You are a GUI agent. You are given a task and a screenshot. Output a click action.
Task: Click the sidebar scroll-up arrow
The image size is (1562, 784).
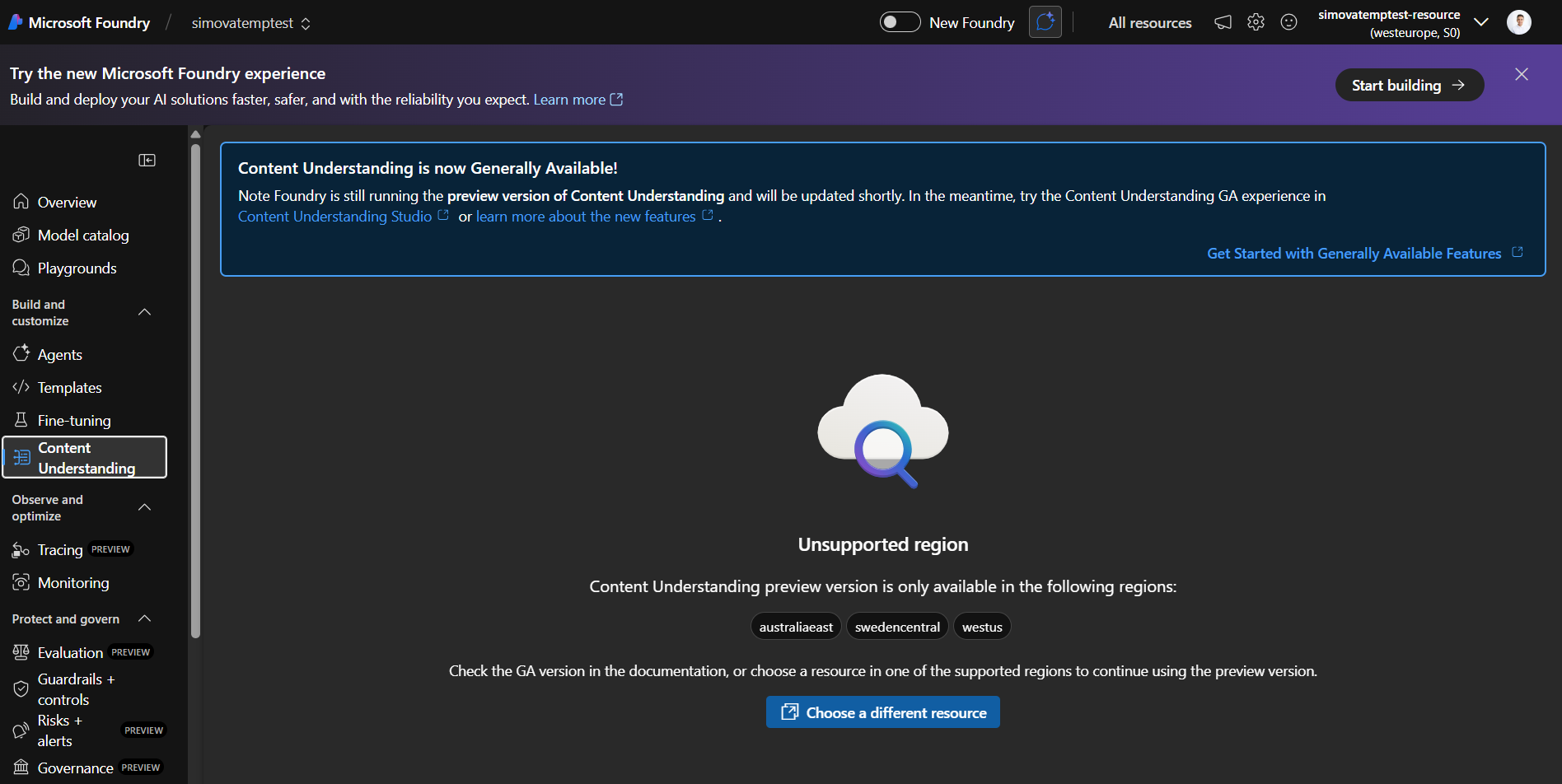[195, 134]
